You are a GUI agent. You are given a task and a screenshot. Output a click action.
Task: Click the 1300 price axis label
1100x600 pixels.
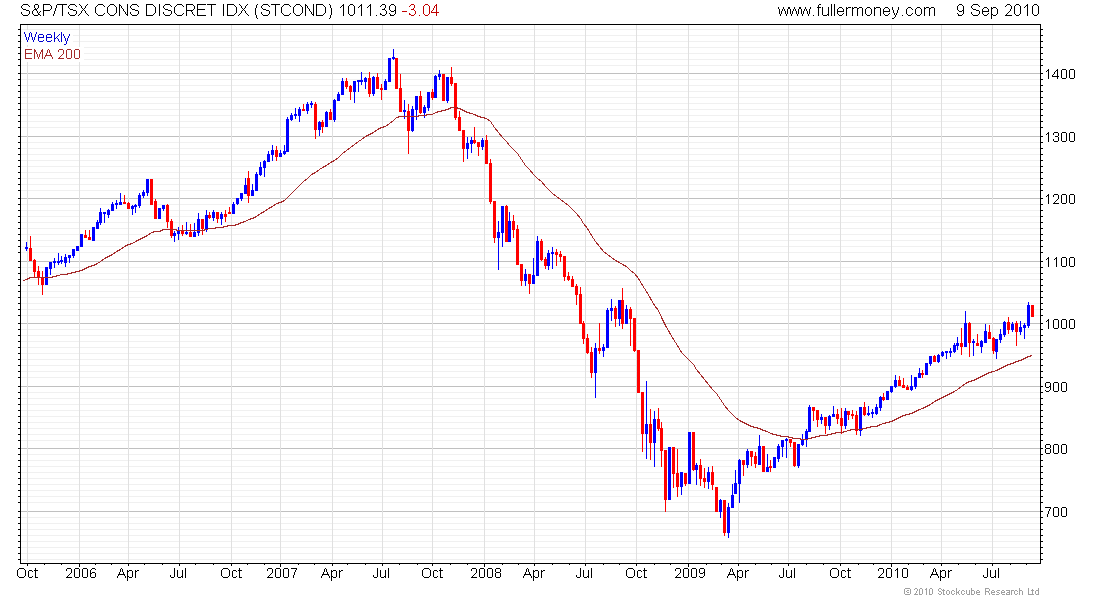[1059, 137]
